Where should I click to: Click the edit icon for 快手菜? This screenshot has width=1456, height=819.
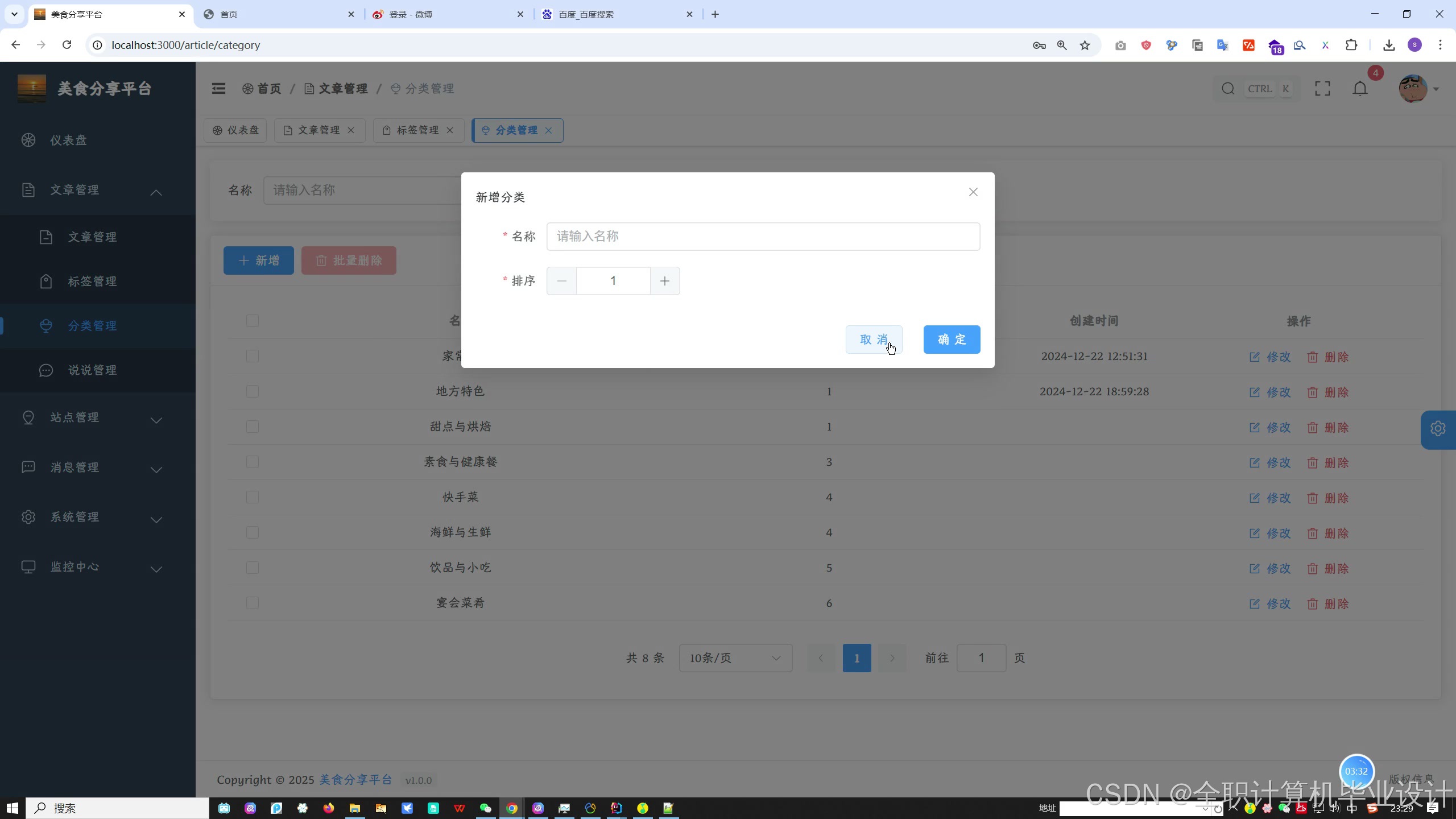pyautogui.click(x=1255, y=498)
